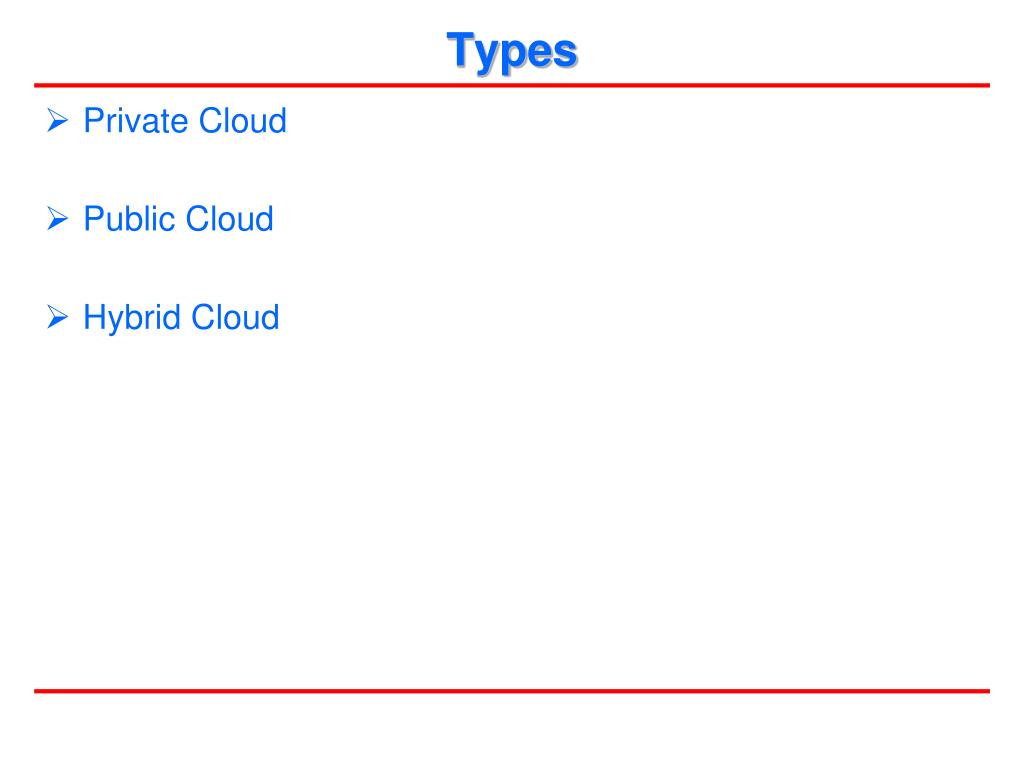This screenshot has width=1024, height=768.
Task: Click the arrow bullet beside Private Cloud
Action: click(x=57, y=121)
